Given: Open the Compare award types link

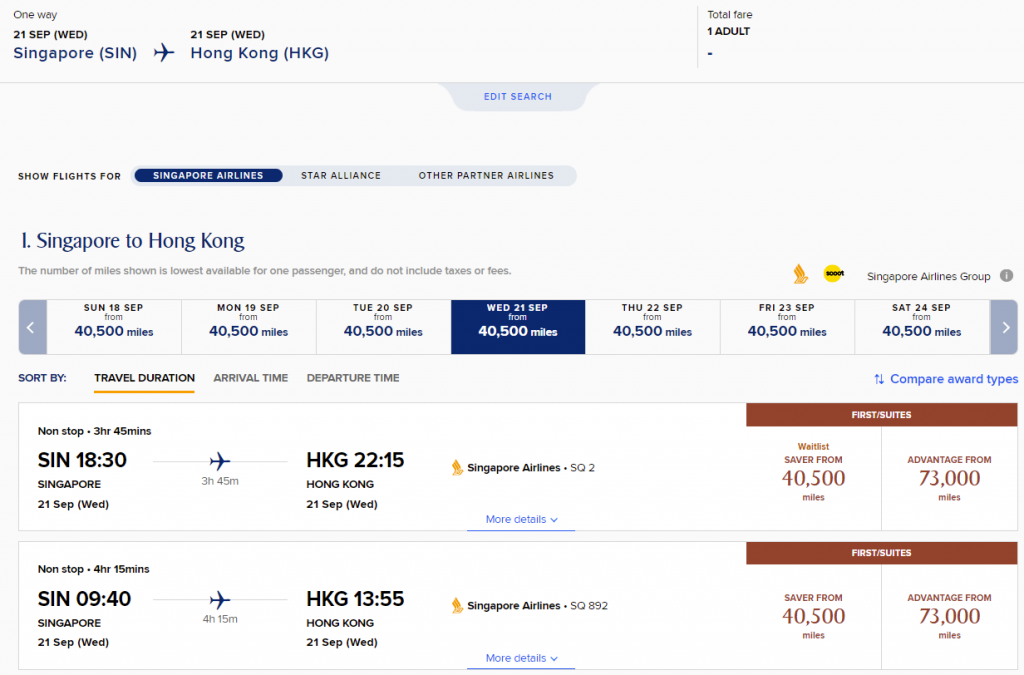Looking at the screenshot, I should pos(954,379).
